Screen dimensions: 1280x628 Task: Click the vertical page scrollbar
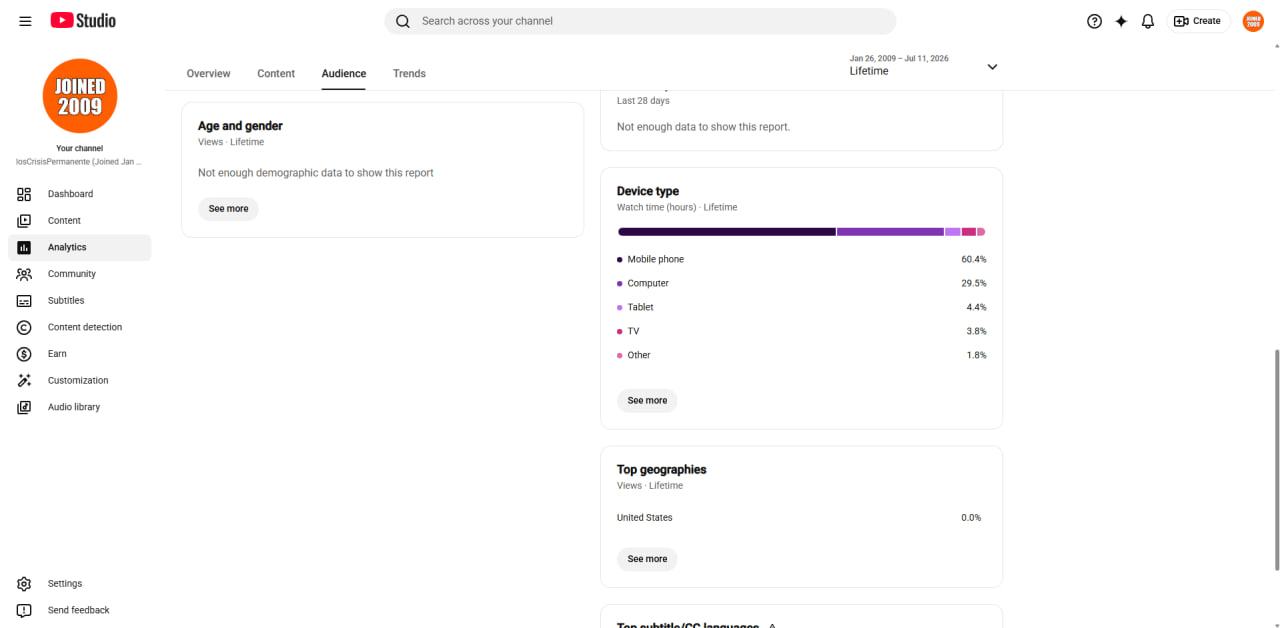(x=1276, y=460)
